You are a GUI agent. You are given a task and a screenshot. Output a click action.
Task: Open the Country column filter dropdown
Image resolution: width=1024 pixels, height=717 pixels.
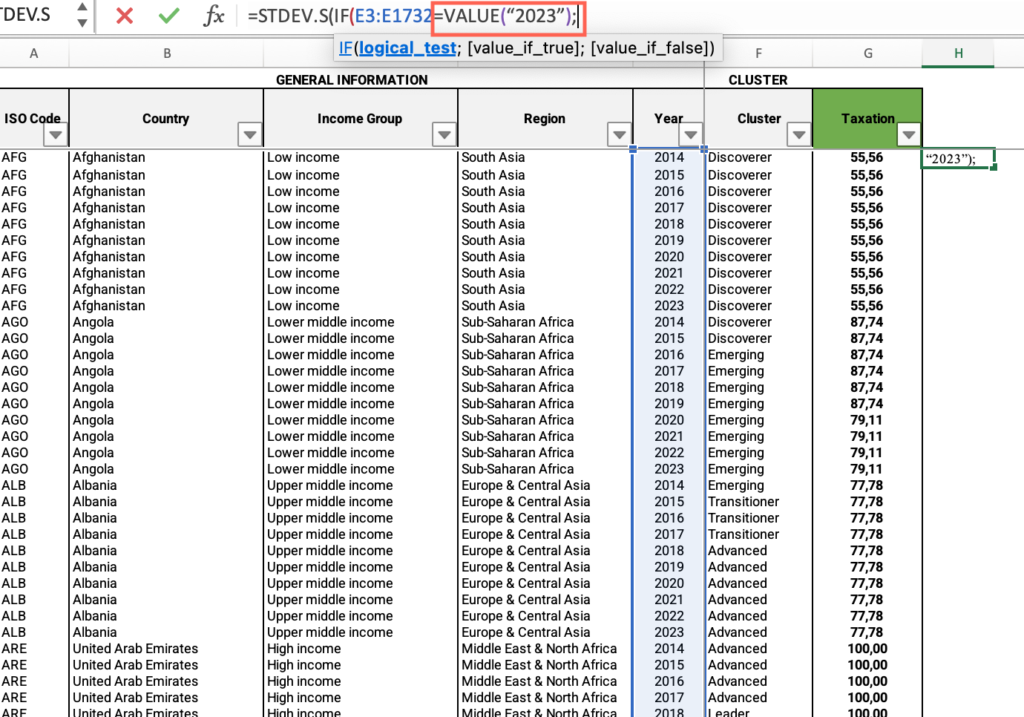[249, 135]
